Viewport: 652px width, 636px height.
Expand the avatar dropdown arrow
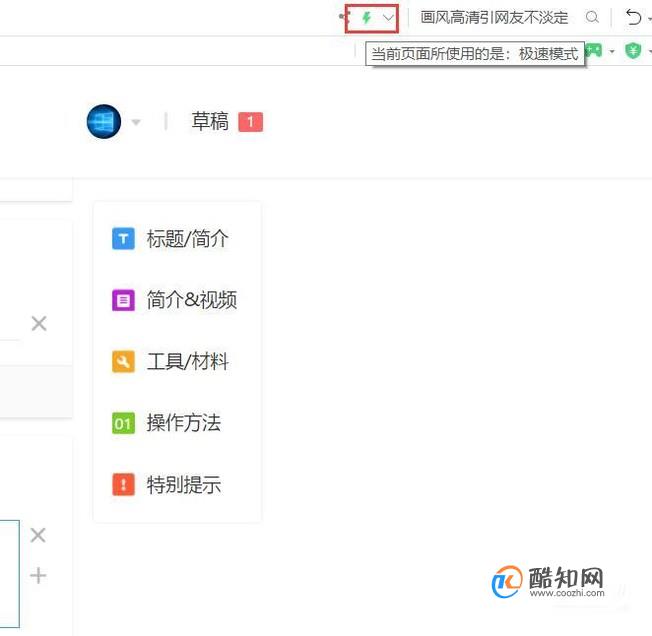coord(136,122)
